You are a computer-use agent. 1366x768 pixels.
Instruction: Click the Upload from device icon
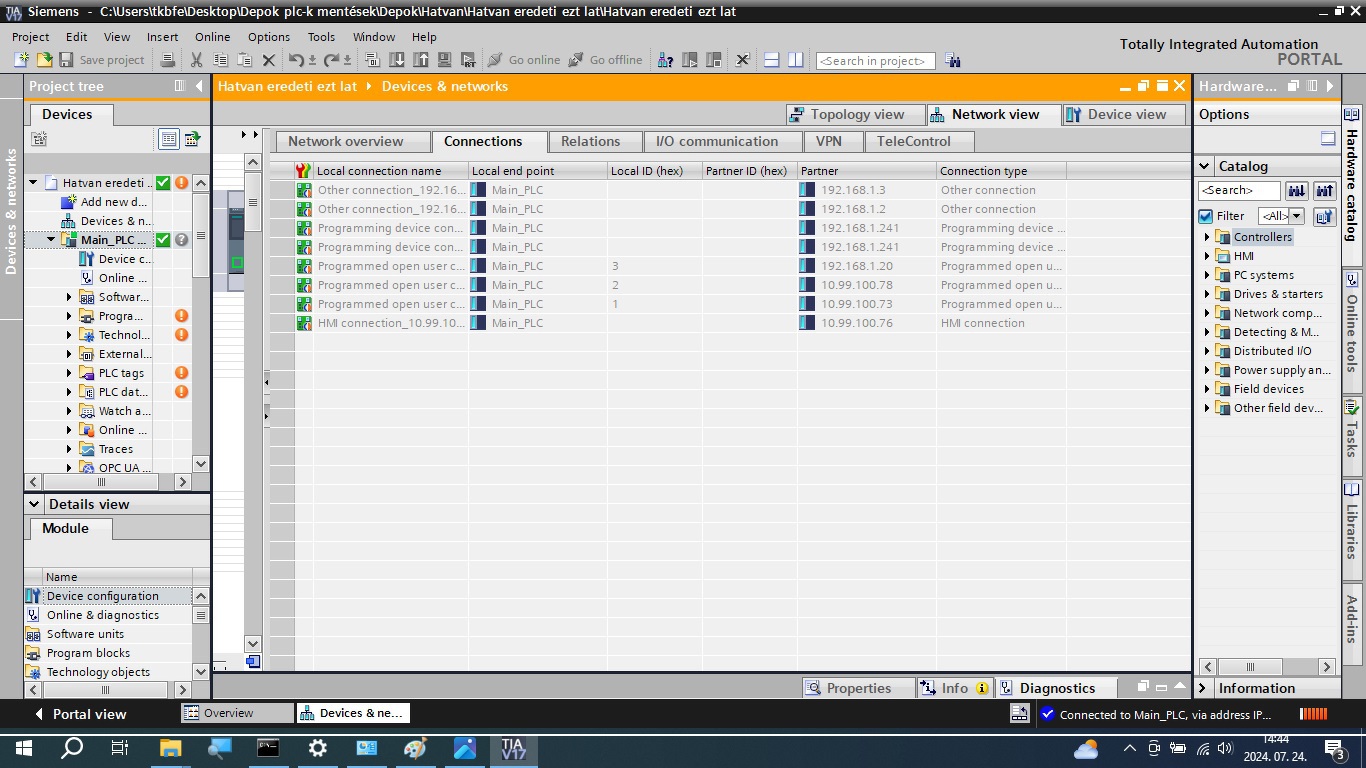click(x=421, y=60)
